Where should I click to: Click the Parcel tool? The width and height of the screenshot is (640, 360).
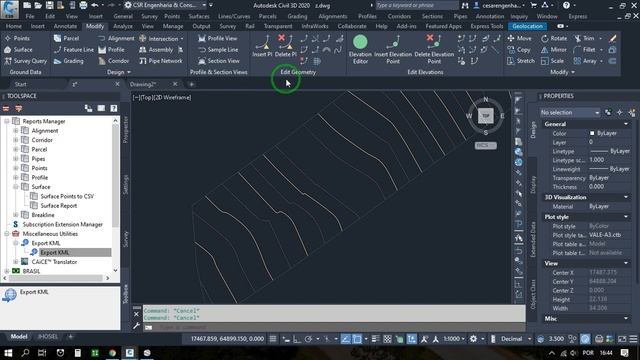tap(67, 38)
